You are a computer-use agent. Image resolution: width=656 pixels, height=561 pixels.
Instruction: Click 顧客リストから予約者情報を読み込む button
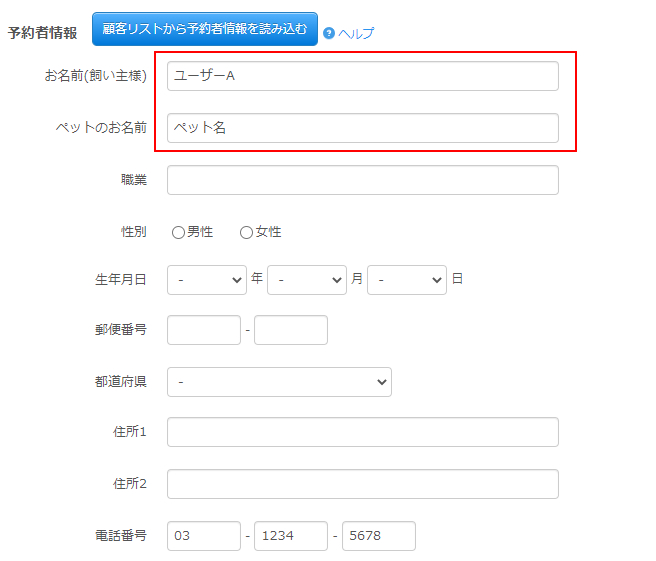pyautogui.click(x=205, y=29)
